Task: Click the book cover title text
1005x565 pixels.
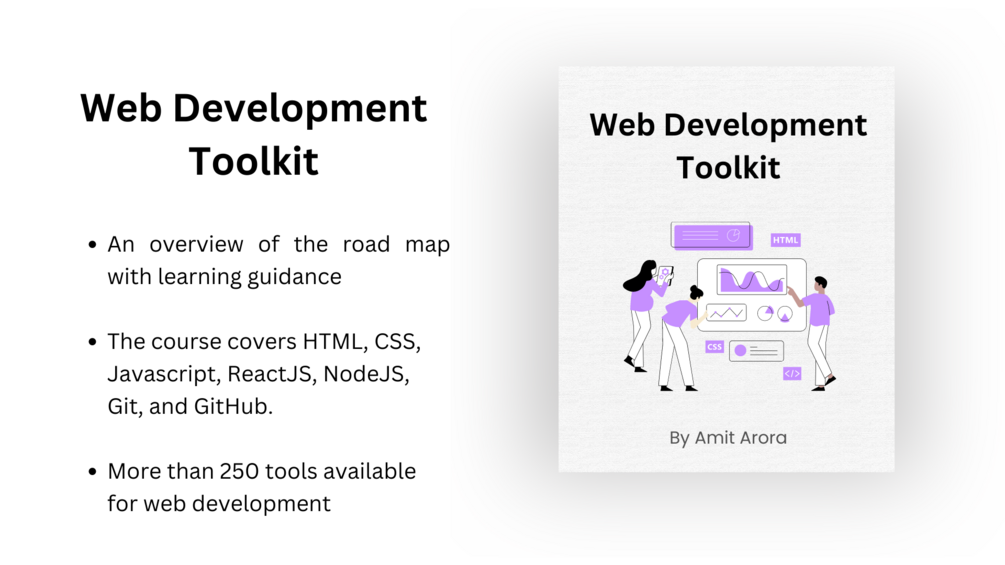Action: click(x=728, y=146)
